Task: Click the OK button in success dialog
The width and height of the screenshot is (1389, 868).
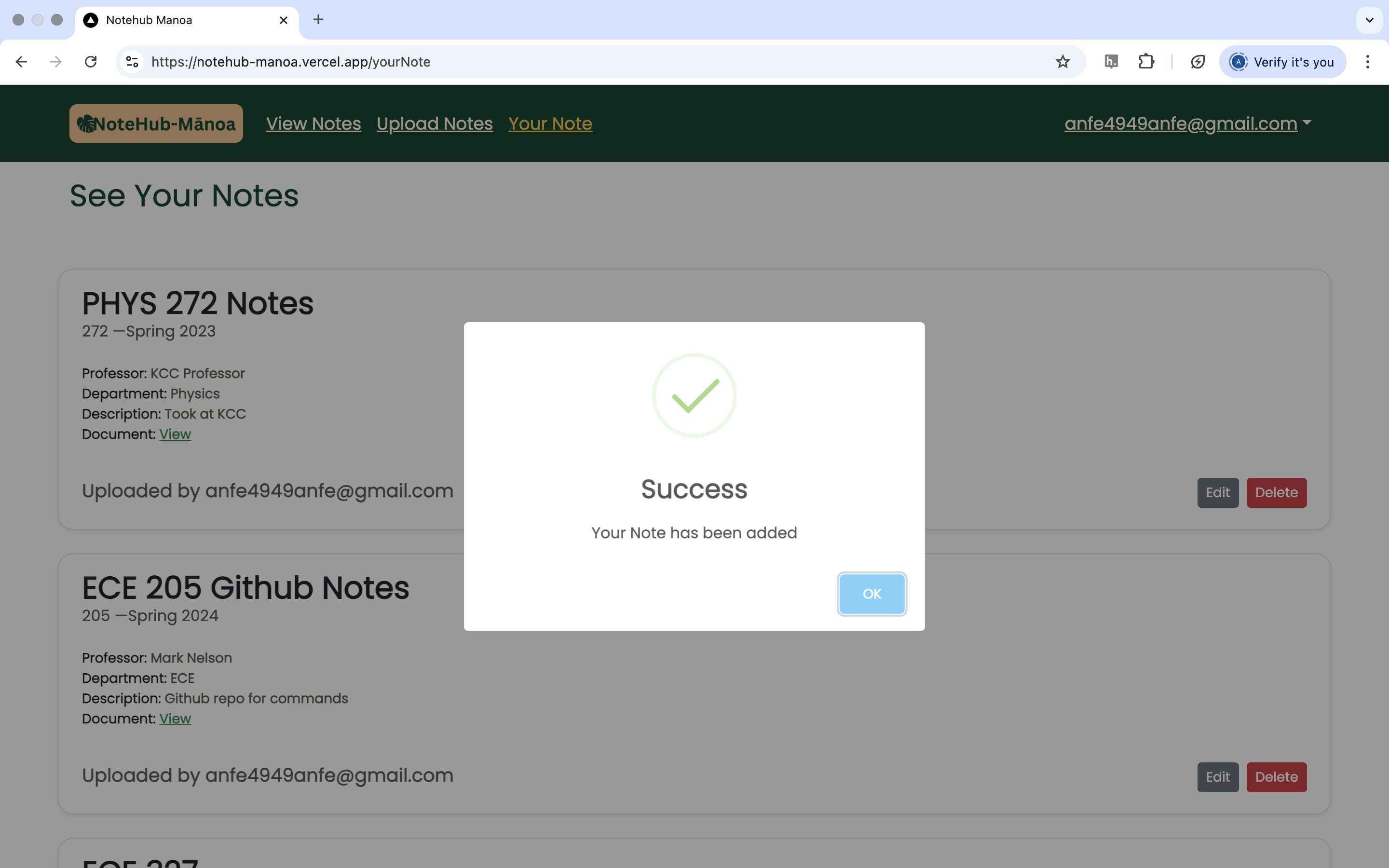Action: [872, 594]
